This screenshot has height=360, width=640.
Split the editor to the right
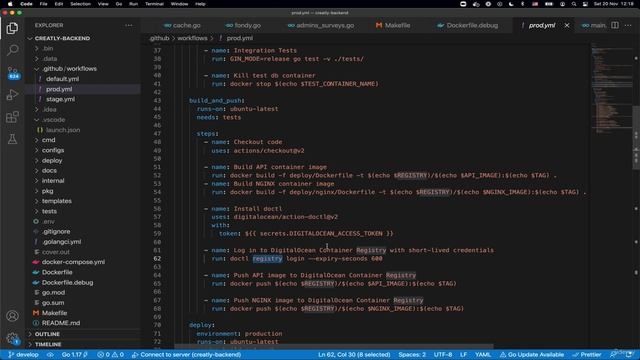pyautogui.click(x=615, y=25)
